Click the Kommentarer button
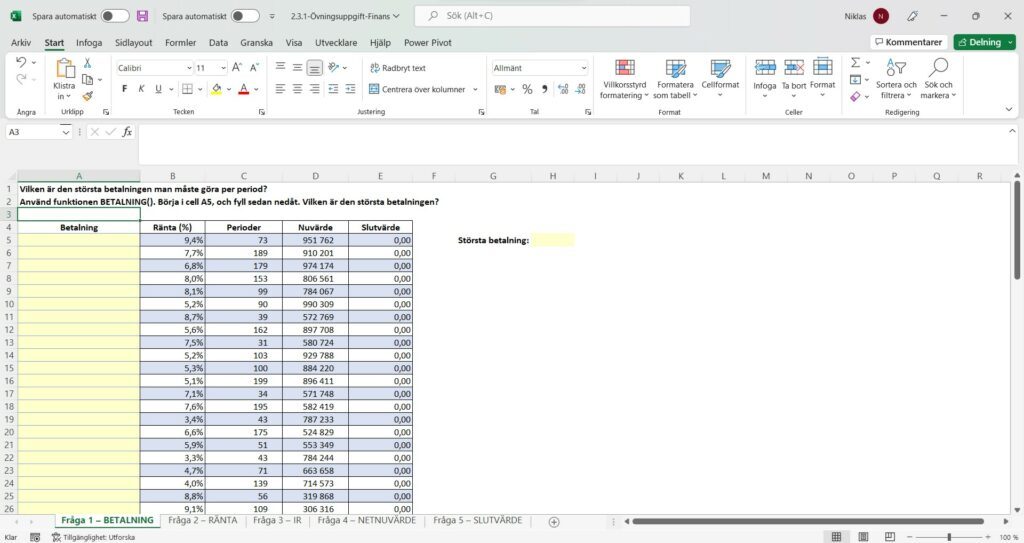 (x=908, y=42)
